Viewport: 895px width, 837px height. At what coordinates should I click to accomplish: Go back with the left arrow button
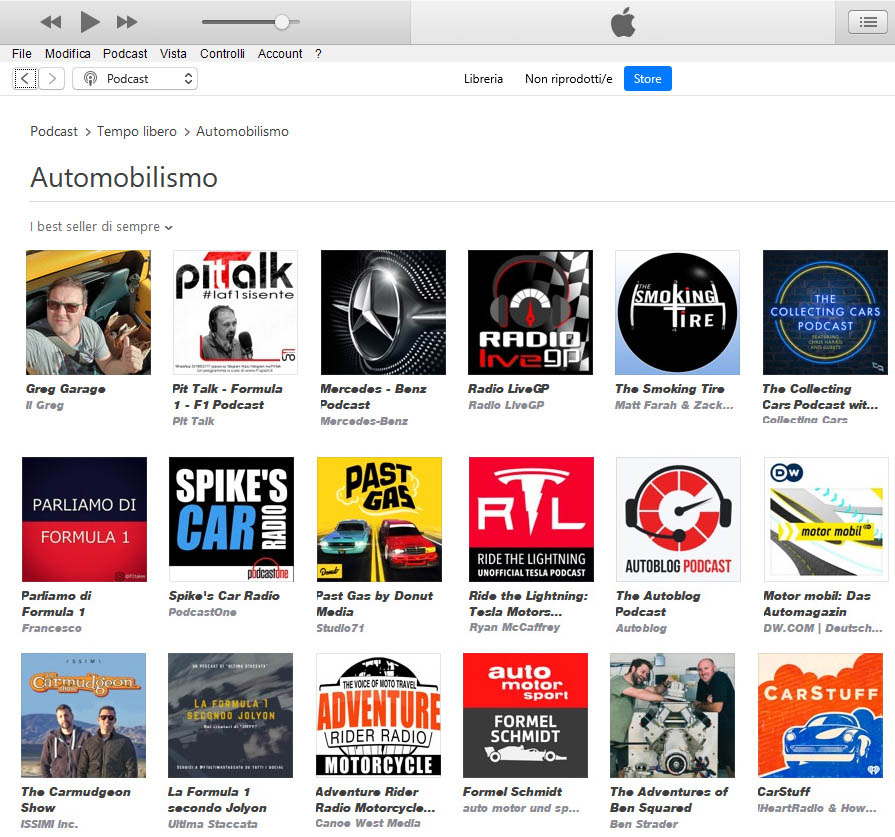click(25, 78)
